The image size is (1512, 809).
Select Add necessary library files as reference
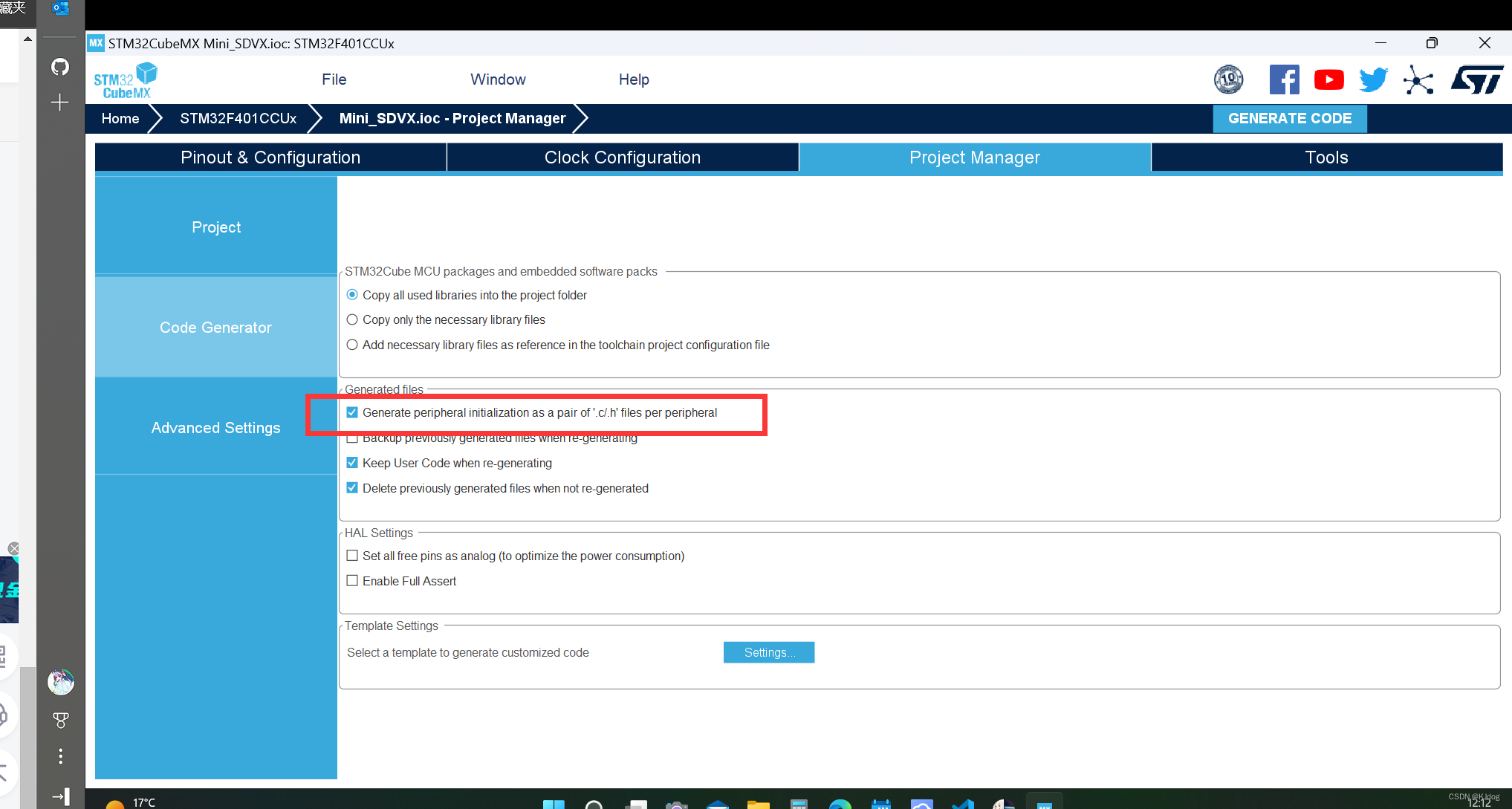(352, 345)
